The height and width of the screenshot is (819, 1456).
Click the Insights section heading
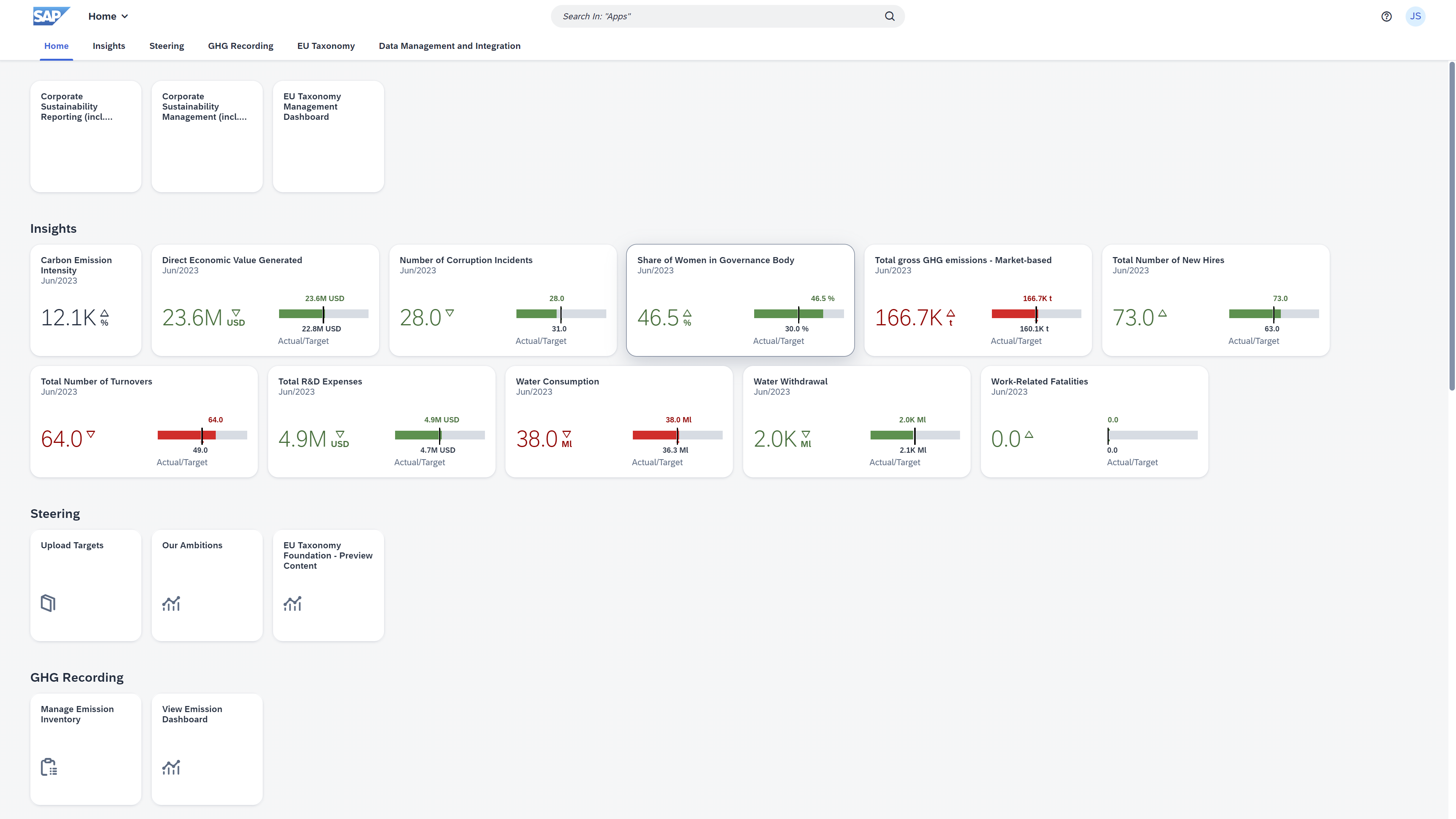coord(53,228)
